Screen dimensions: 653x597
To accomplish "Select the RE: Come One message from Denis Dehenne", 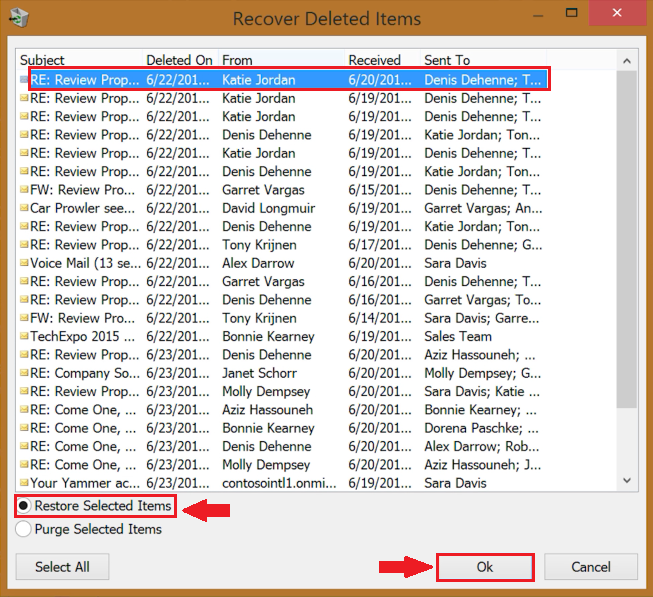I will point(282,446).
